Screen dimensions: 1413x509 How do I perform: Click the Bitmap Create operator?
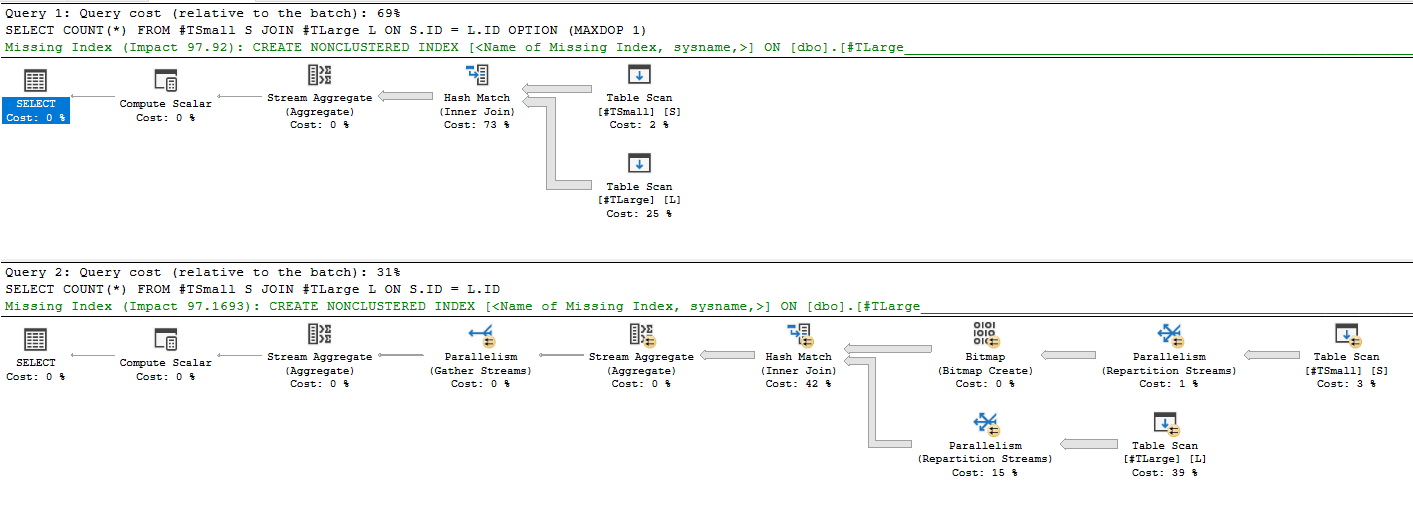click(x=984, y=355)
